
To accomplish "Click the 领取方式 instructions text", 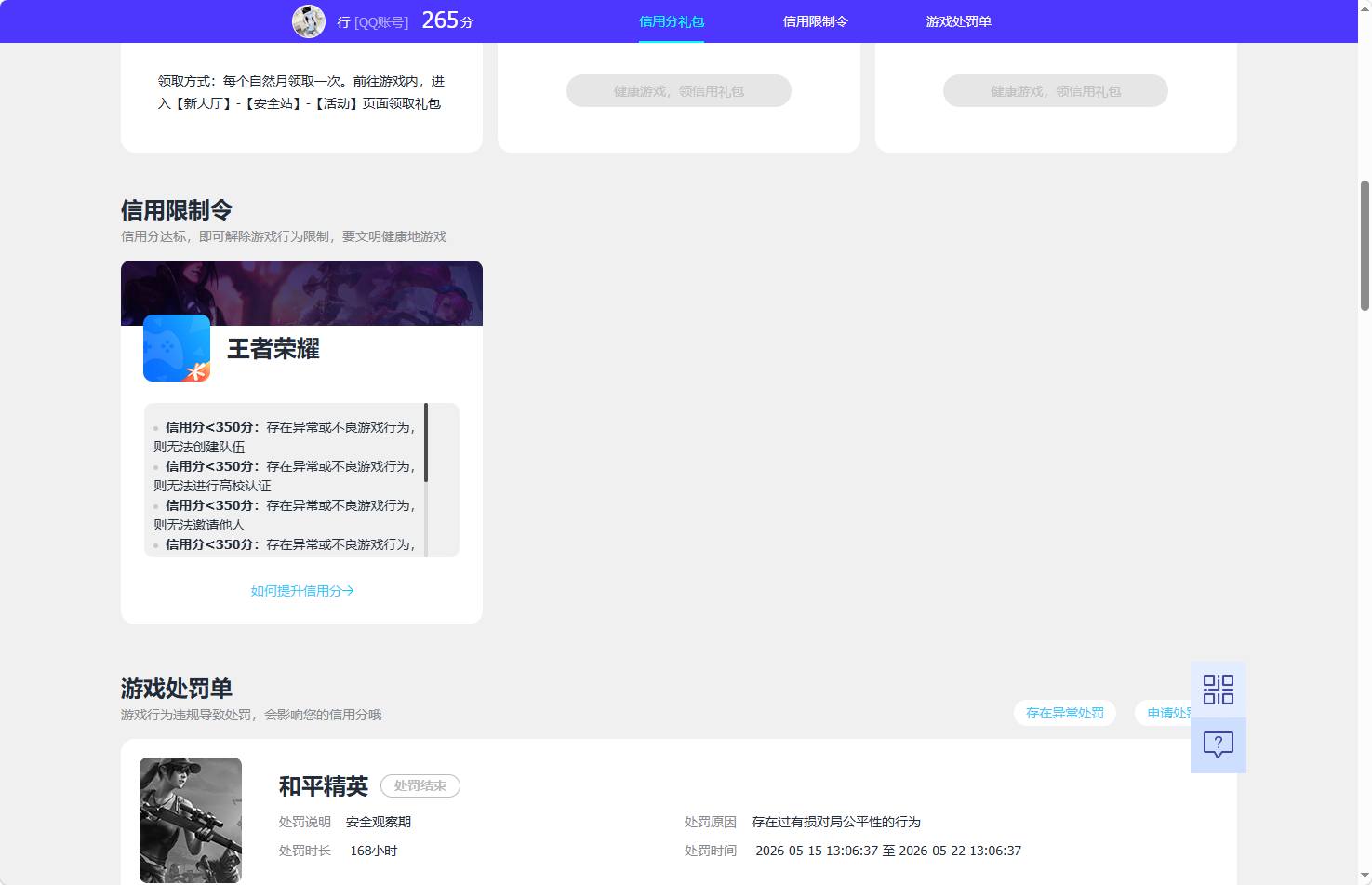I will 301,92.
